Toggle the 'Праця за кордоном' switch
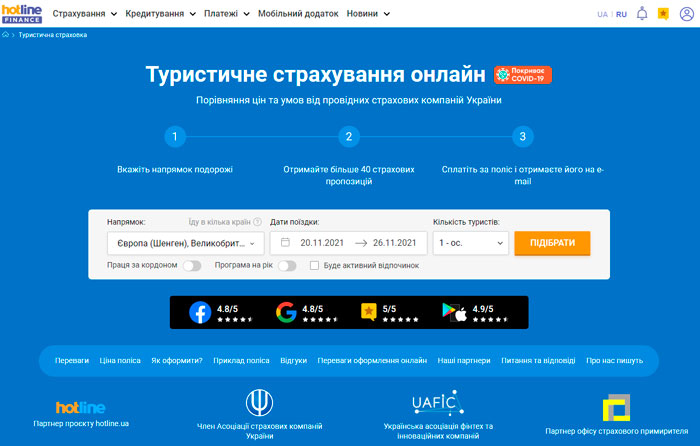 point(191,266)
